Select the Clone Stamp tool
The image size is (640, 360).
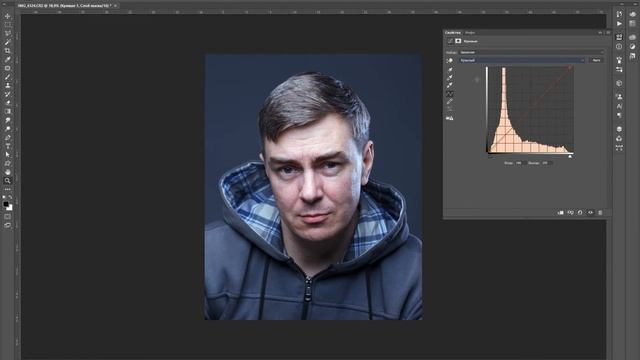point(7,85)
